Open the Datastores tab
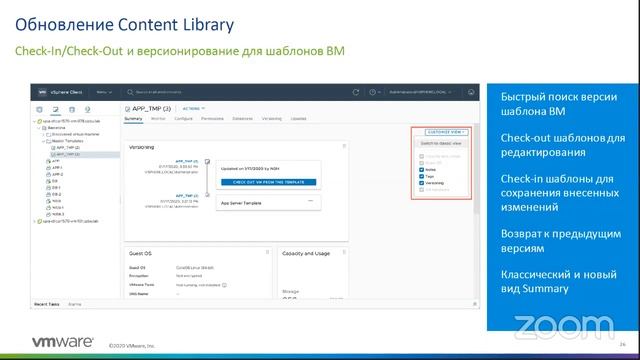 coord(242,119)
